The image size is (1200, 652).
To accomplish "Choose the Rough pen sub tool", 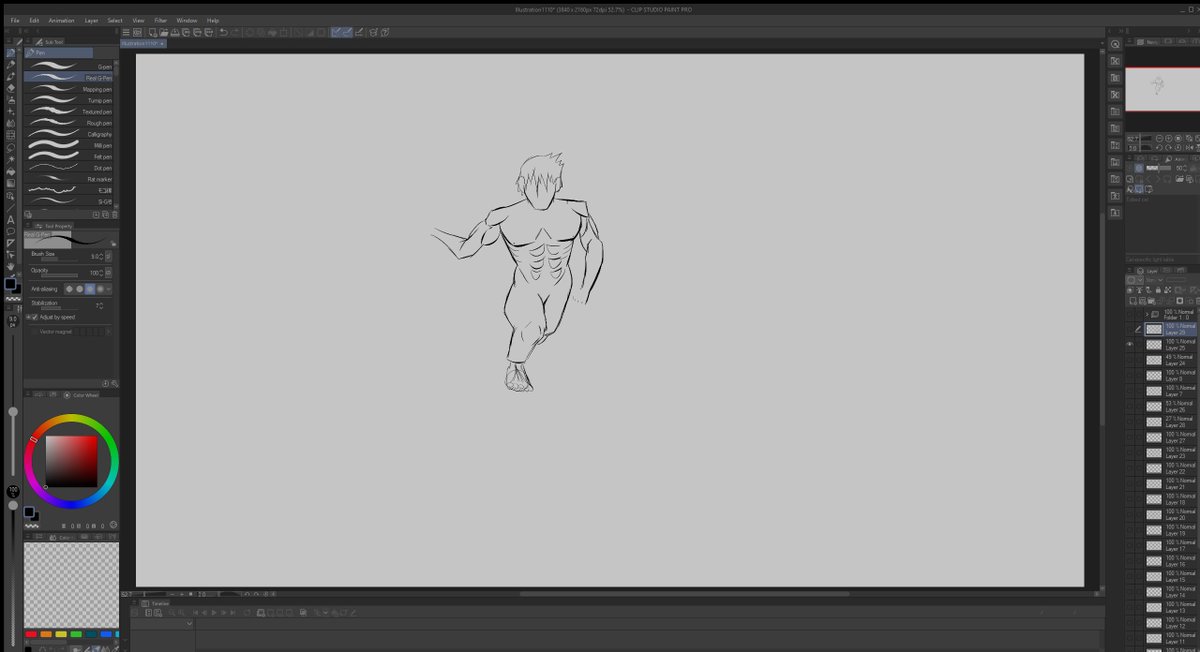I will point(70,123).
